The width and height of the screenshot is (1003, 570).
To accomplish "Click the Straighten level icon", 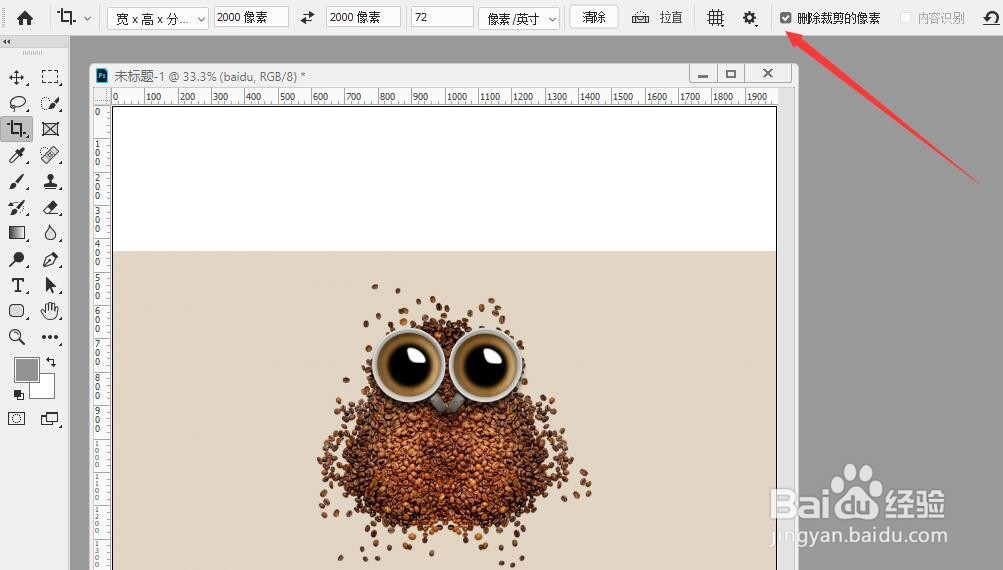I will click(640, 18).
